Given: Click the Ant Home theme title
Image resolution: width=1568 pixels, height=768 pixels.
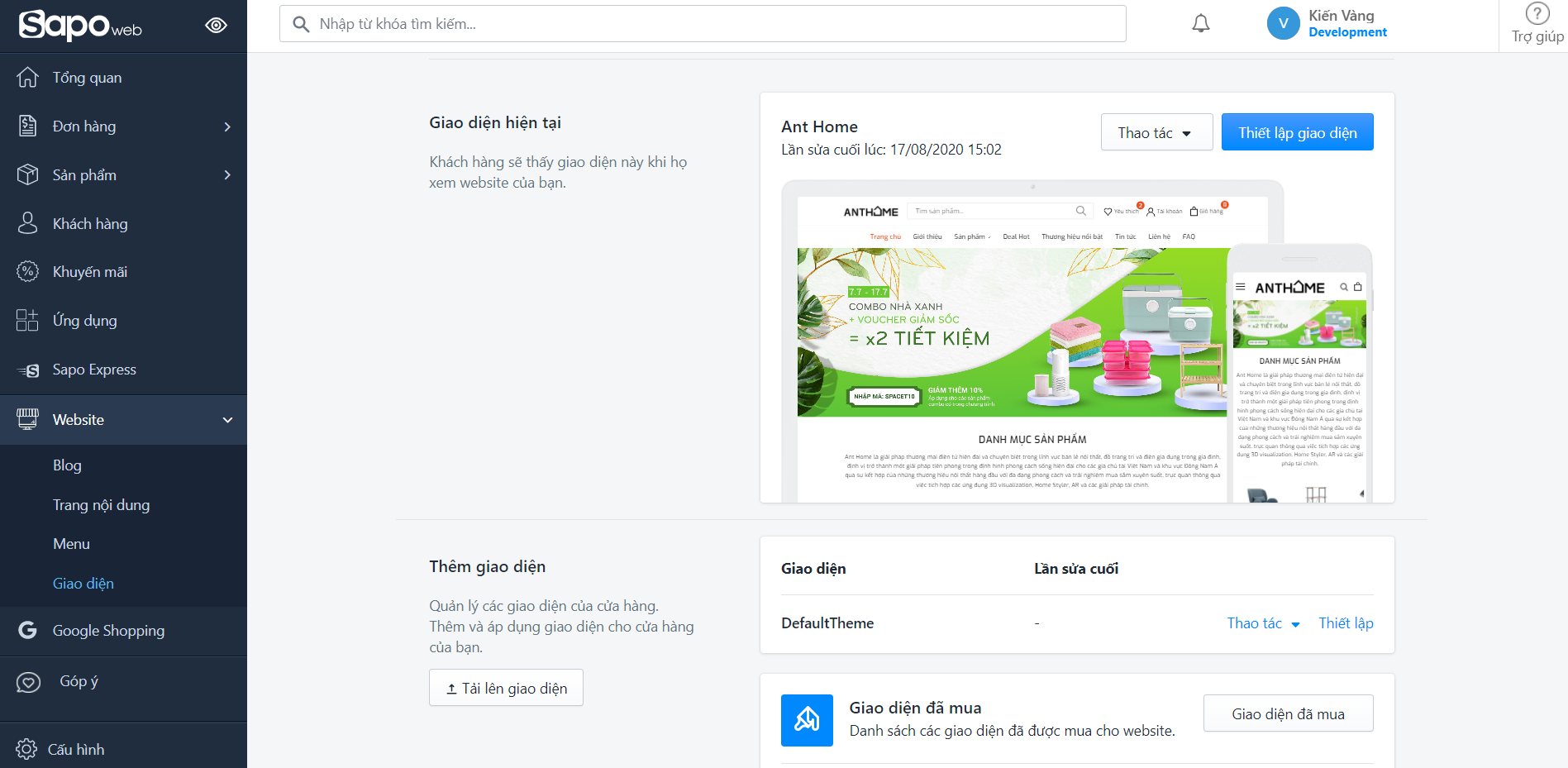Looking at the screenshot, I should (819, 126).
